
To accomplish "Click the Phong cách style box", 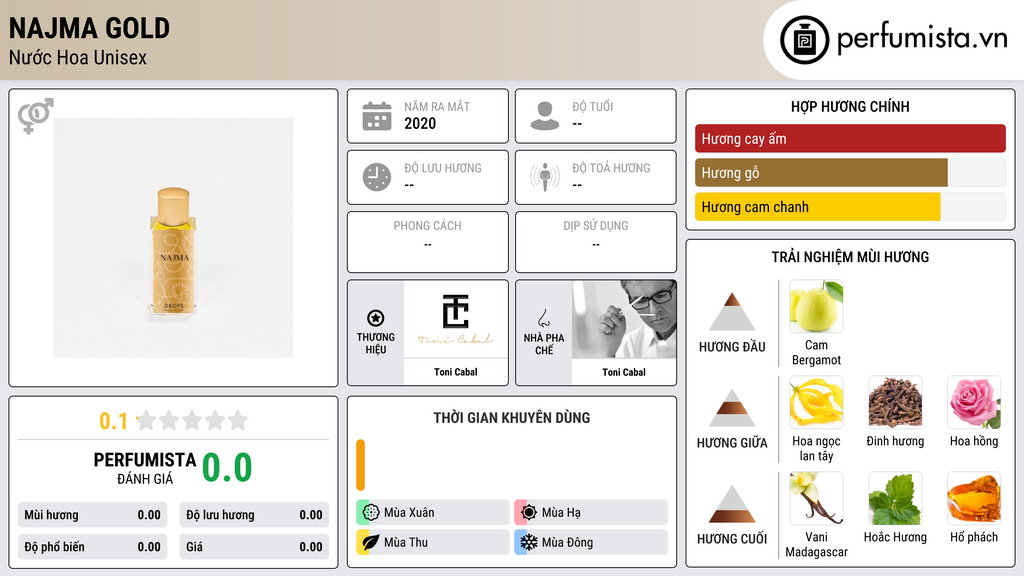I will (x=428, y=242).
